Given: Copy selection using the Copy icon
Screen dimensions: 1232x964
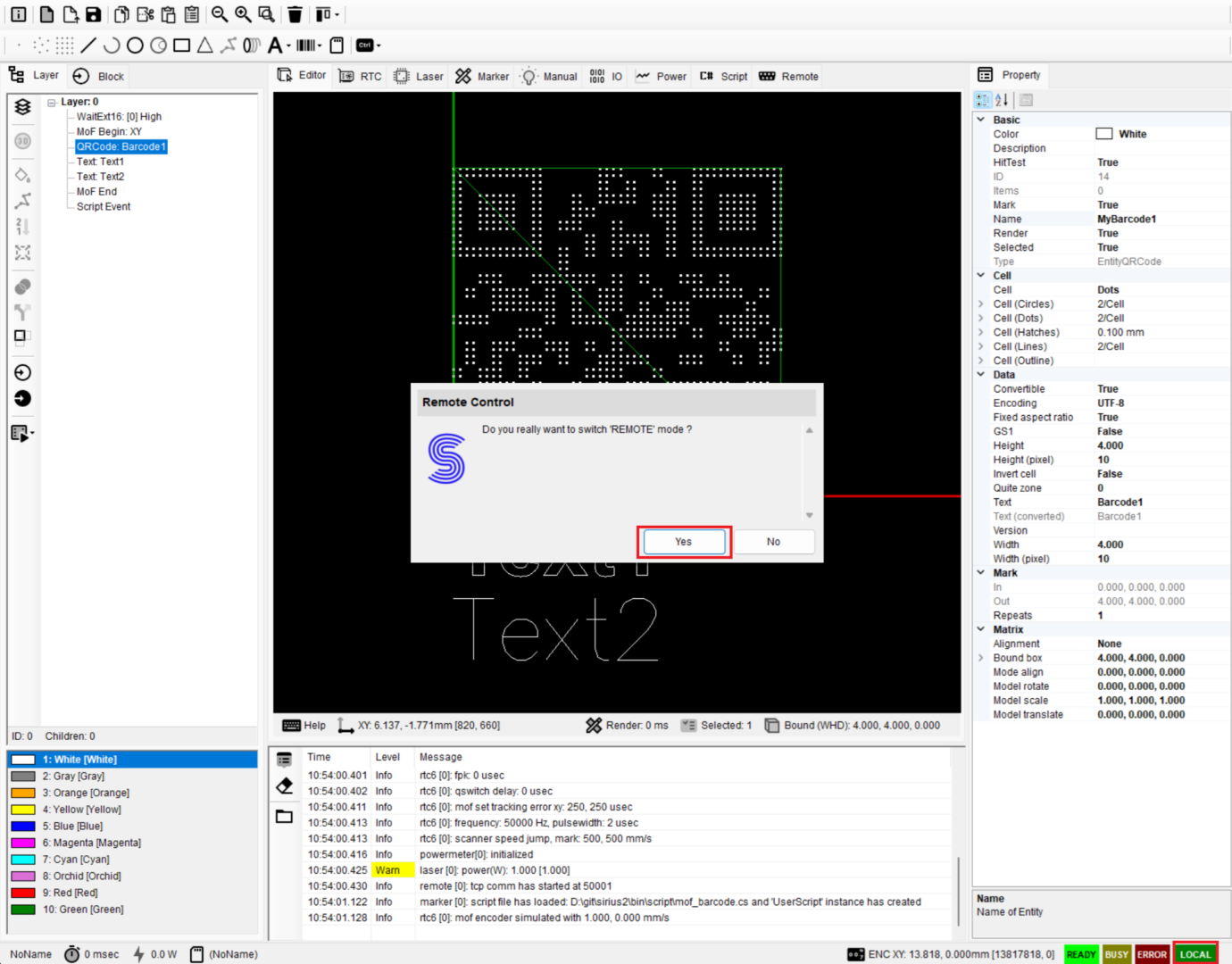Looking at the screenshot, I should coord(121,14).
